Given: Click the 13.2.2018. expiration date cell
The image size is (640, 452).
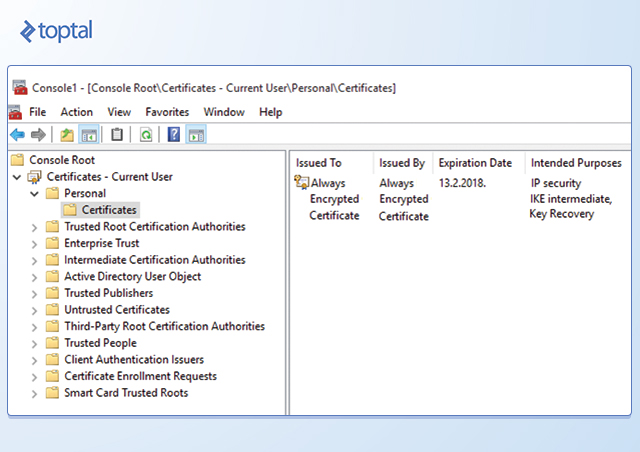Looking at the screenshot, I should (462, 183).
